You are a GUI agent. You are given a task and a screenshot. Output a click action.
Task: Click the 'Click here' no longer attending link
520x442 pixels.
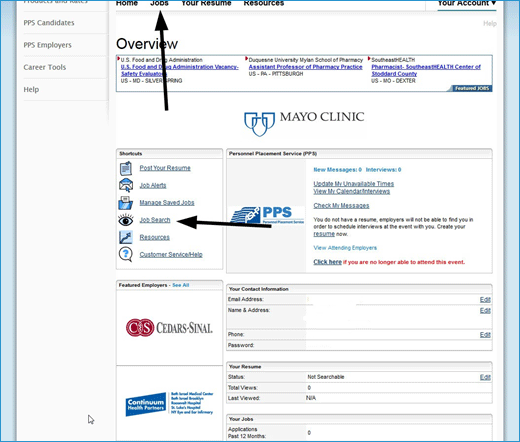(327, 262)
